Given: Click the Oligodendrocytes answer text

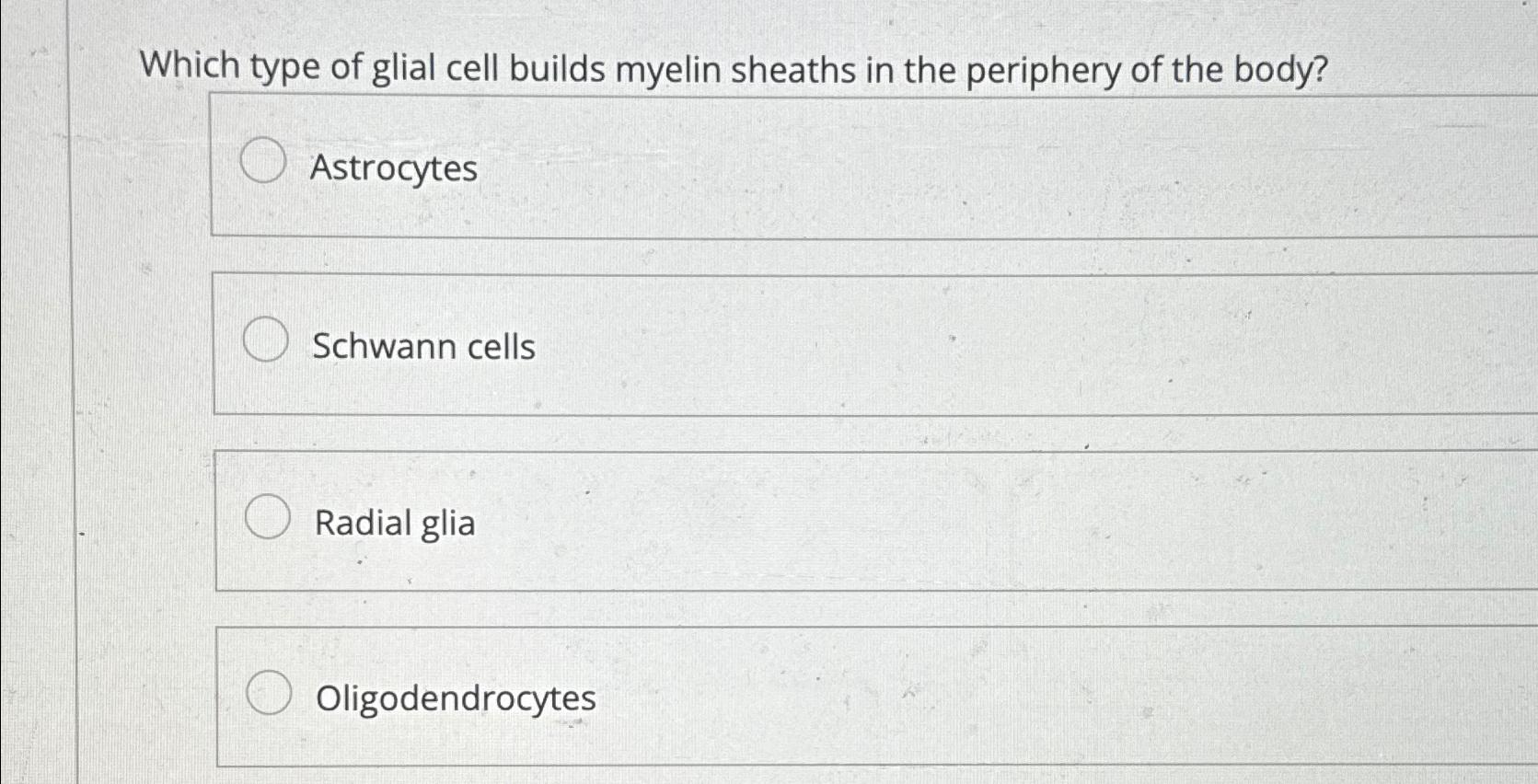Looking at the screenshot, I should 455,698.
